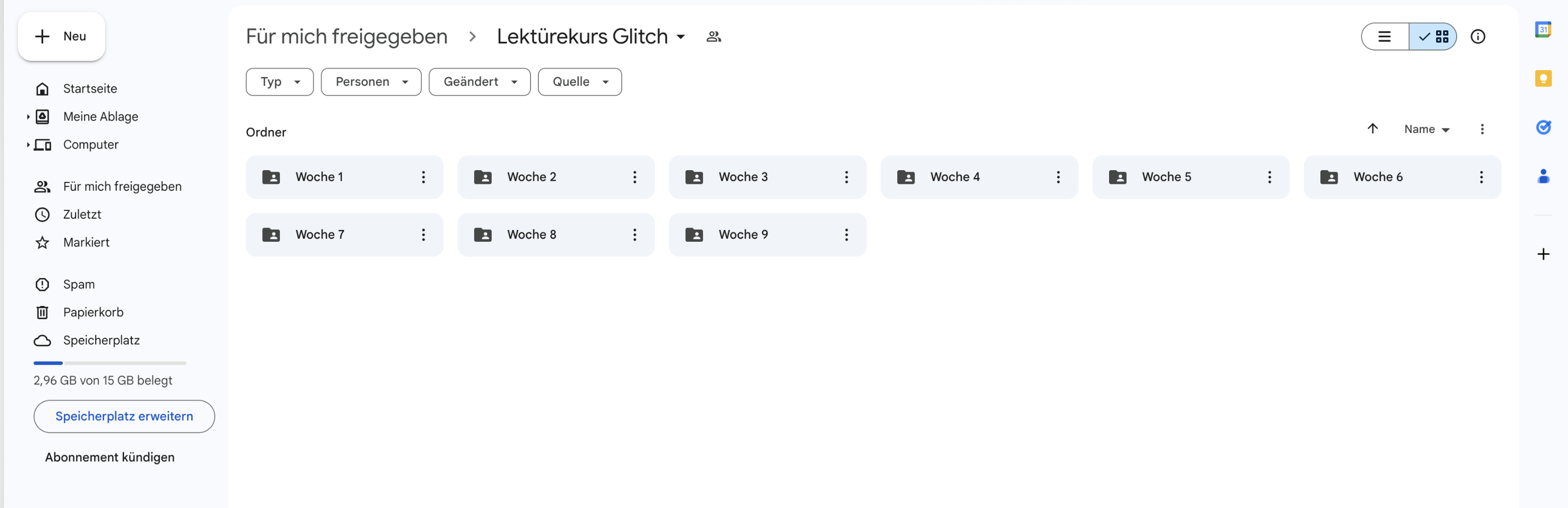Expand the Computer tree arrow
1568x508 pixels.
pos(28,145)
